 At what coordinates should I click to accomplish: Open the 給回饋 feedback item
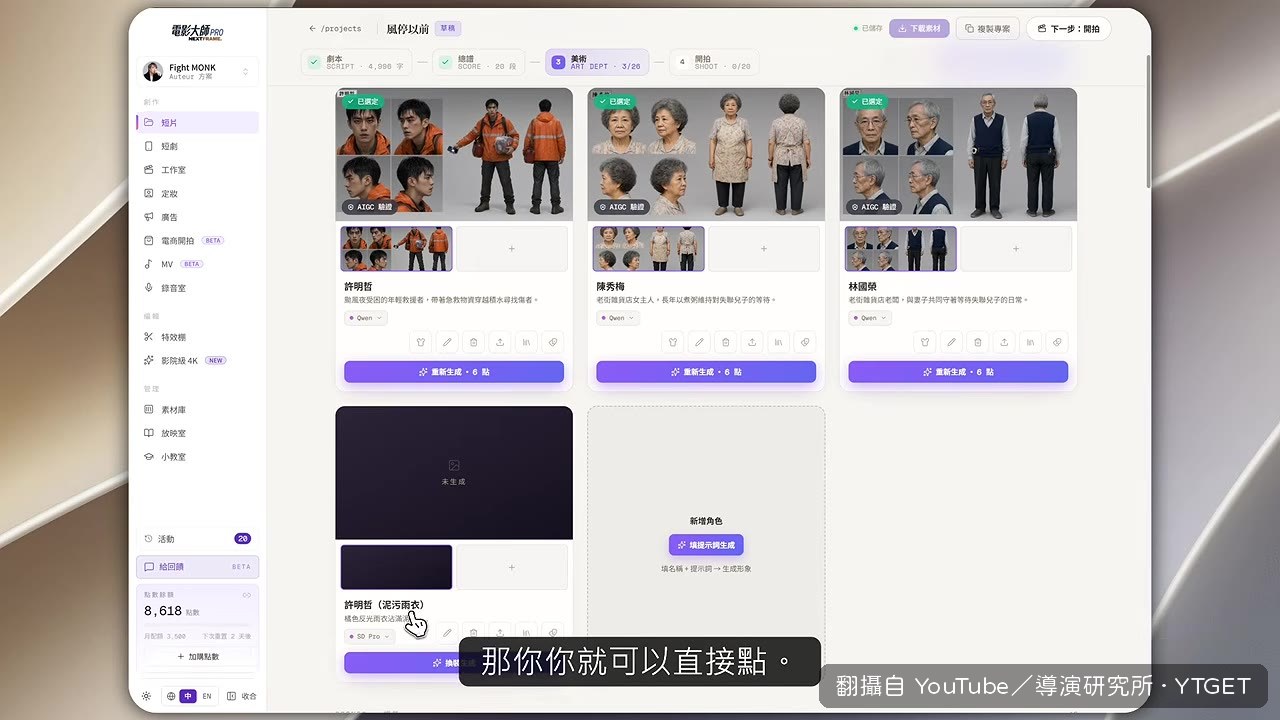tap(197, 567)
